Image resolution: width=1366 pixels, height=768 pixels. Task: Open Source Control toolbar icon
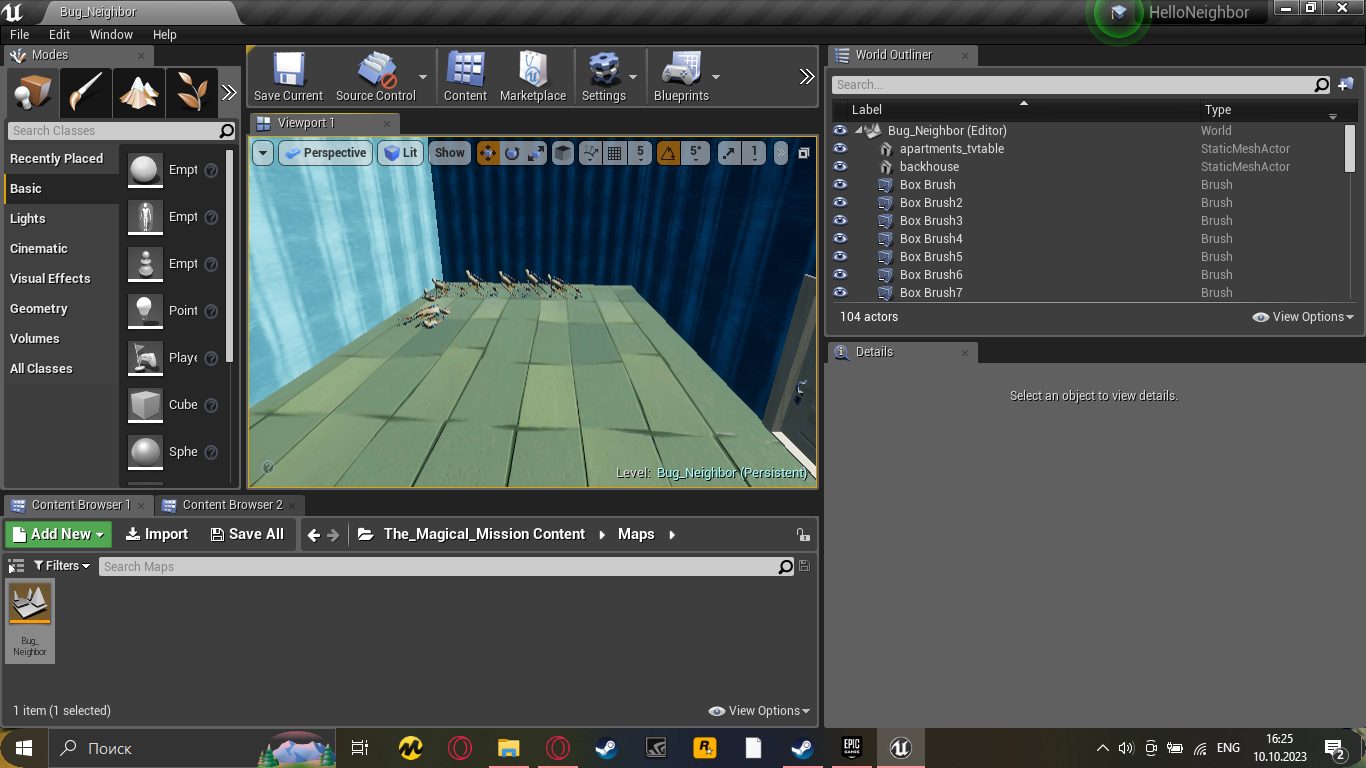coord(376,76)
